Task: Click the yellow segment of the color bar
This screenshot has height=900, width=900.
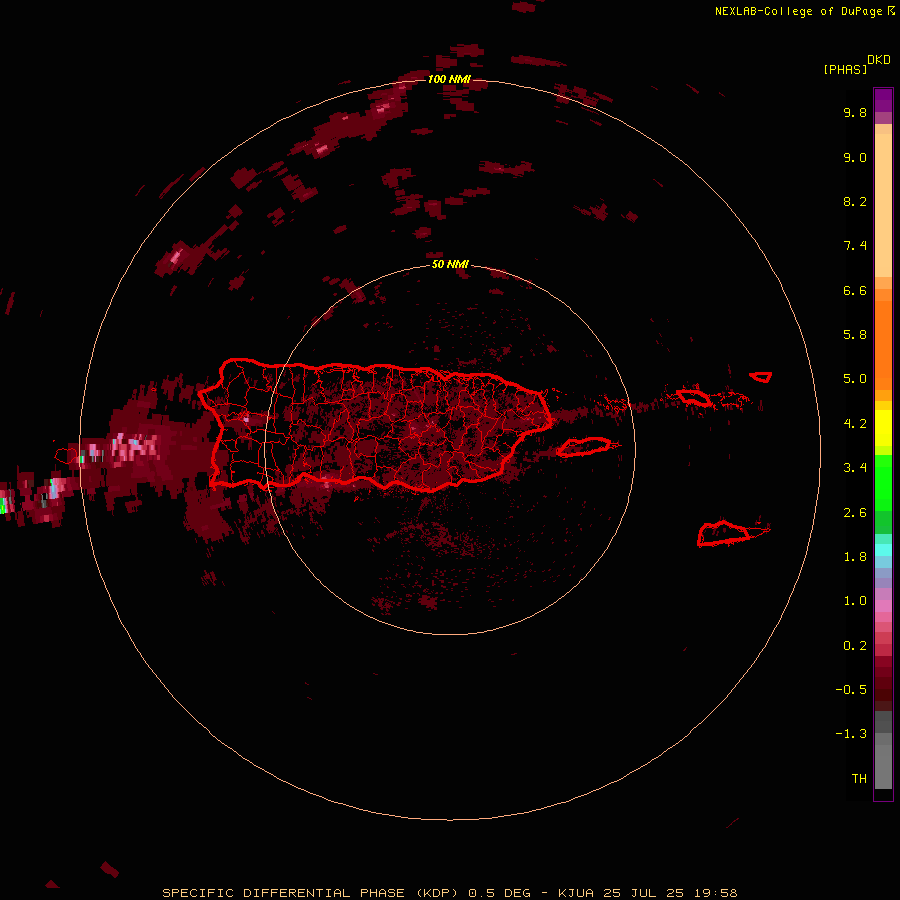Action: coord(883,428)
